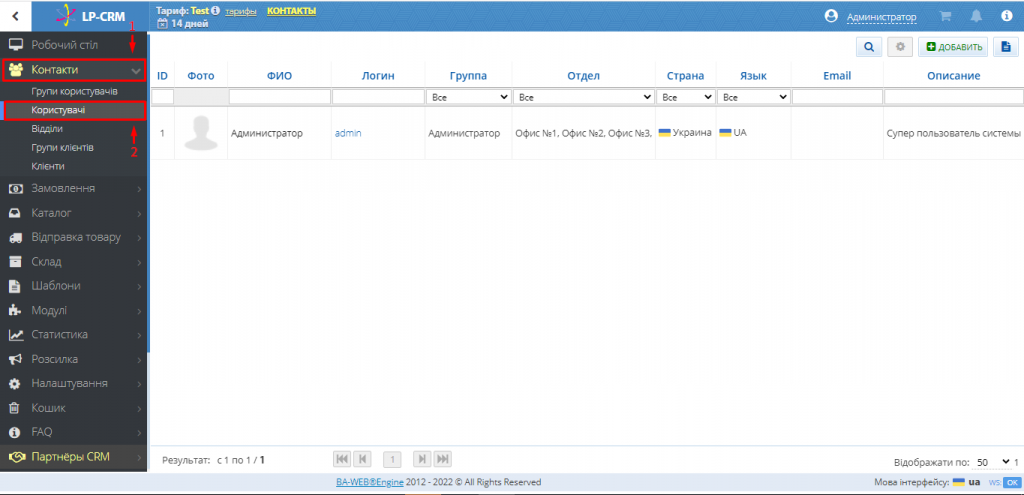
Task: Sort by Email column header
Action: tap(837, 76)
